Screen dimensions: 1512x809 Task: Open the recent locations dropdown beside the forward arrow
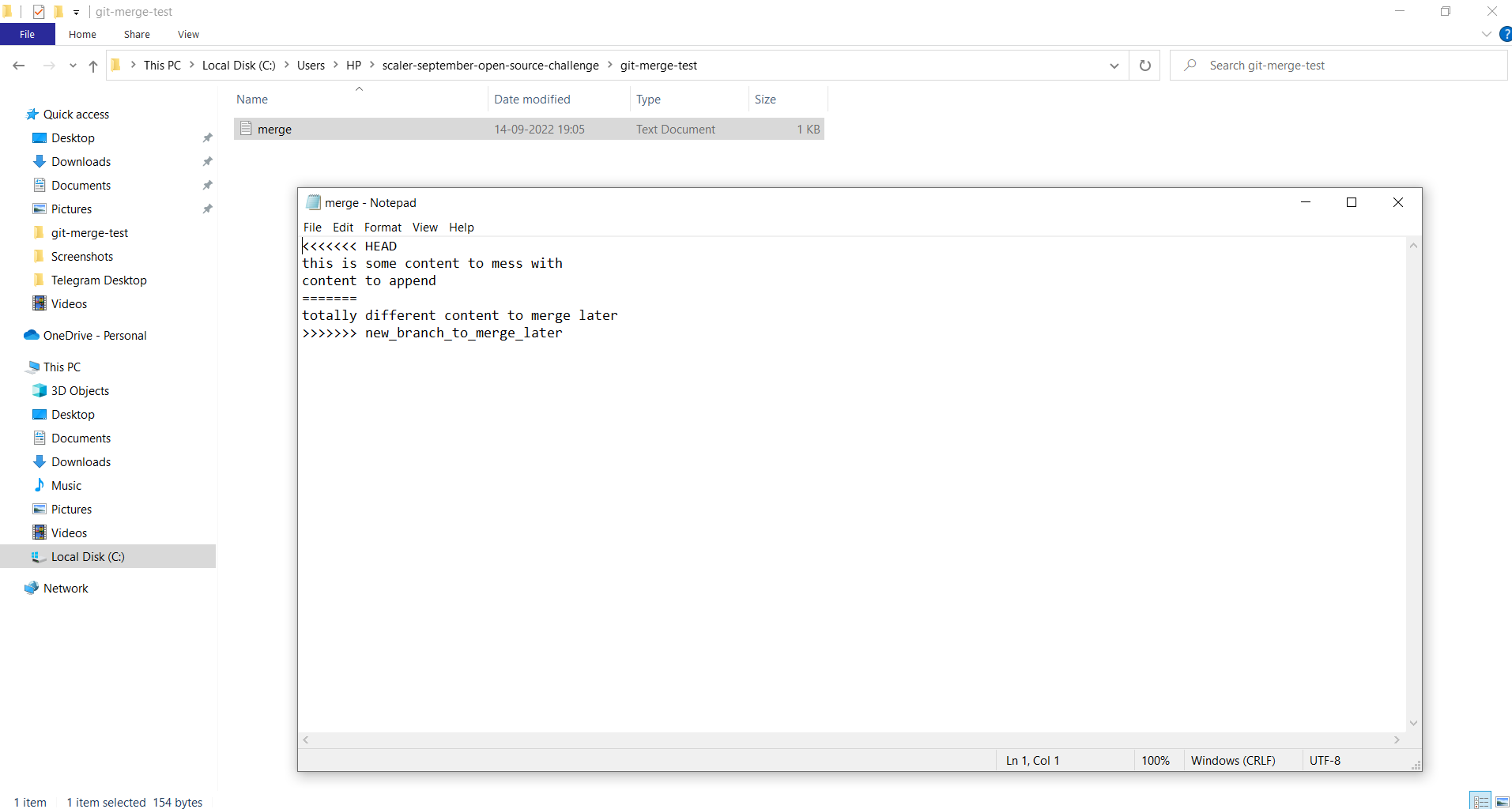pyautogui.click(x=72, y=66)
